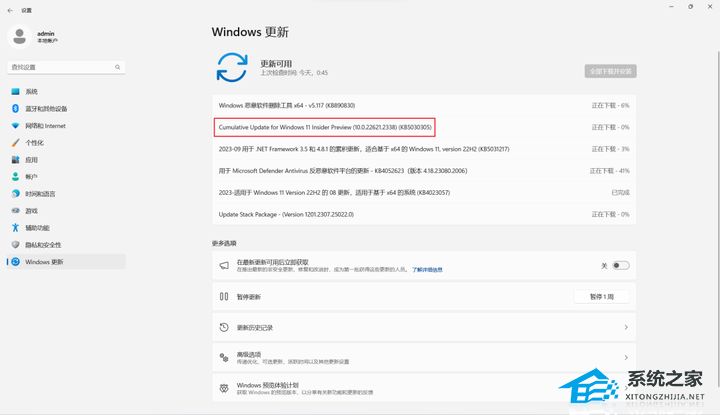Image resolution: width=720 pixels, height=415 pixels.
Task: Click the admin account avatar
Action: [19, 37]
